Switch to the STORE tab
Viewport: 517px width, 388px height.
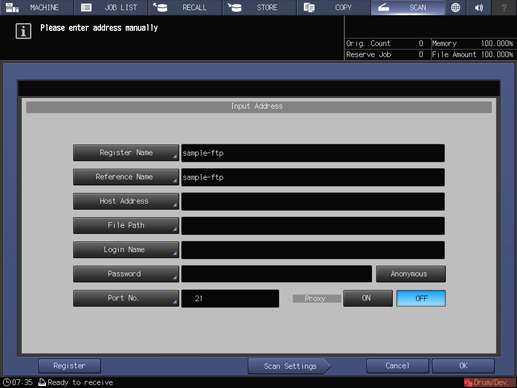(260, 7)
